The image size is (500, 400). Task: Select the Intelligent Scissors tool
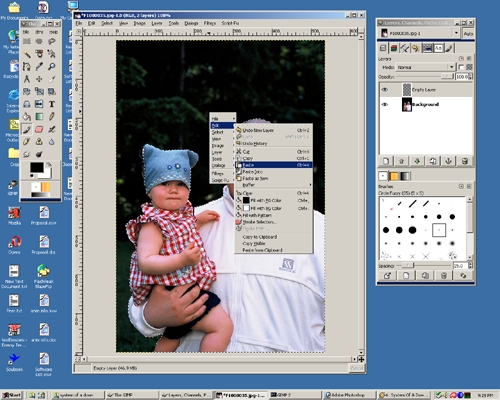click(x=52, y=54)
